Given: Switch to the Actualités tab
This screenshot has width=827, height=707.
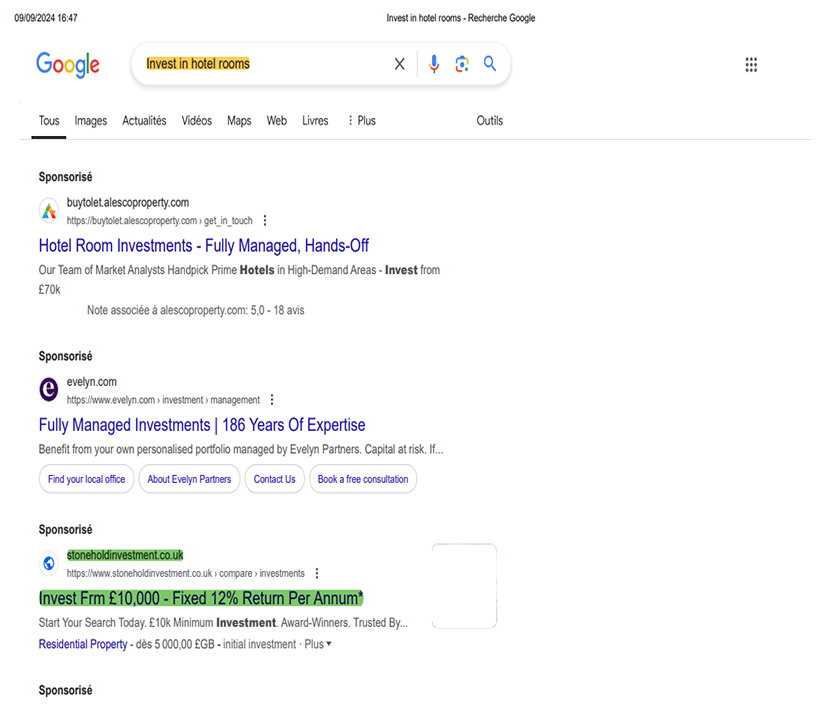Looking at the screenshot, I should pyautogui.click(x=144, y=121).
